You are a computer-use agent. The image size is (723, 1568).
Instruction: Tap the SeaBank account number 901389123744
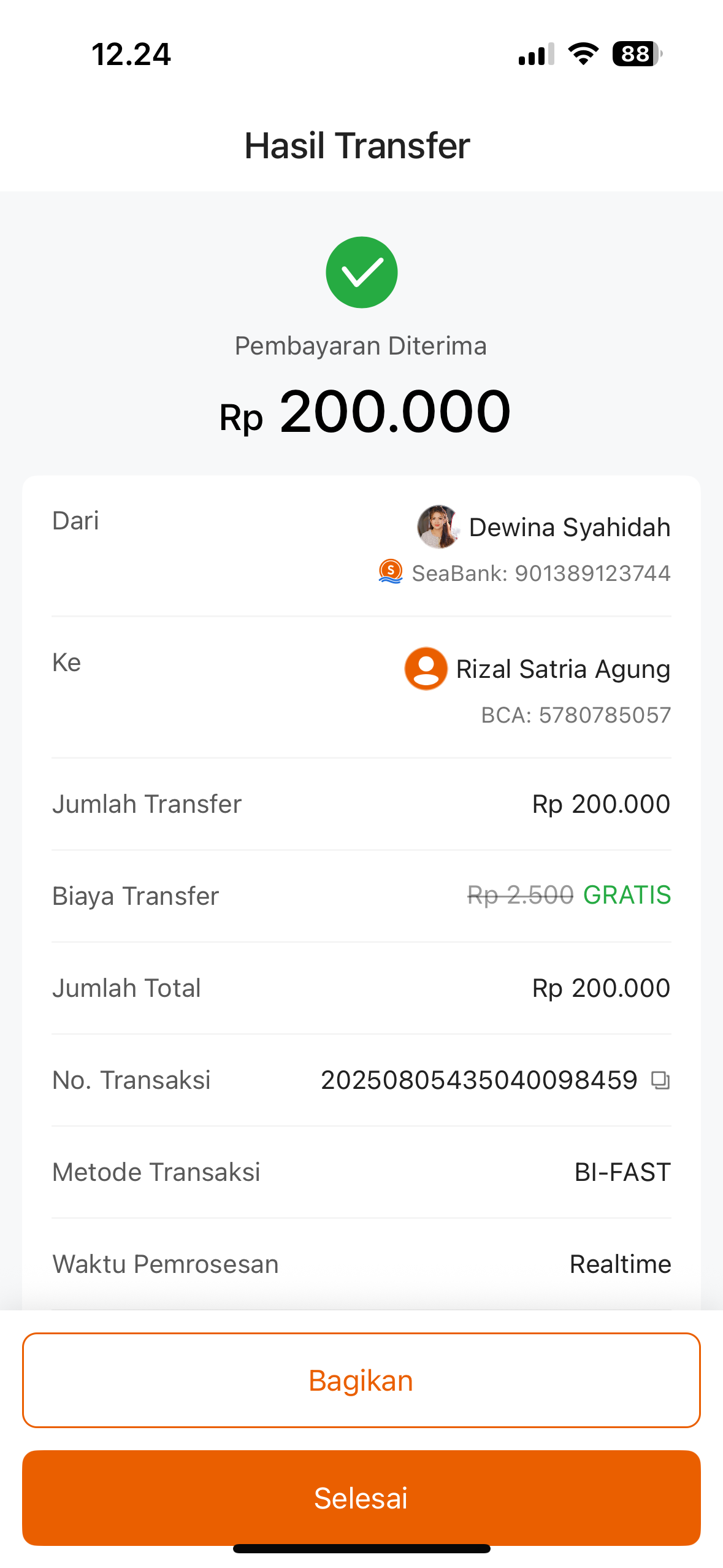coord(592,573)
